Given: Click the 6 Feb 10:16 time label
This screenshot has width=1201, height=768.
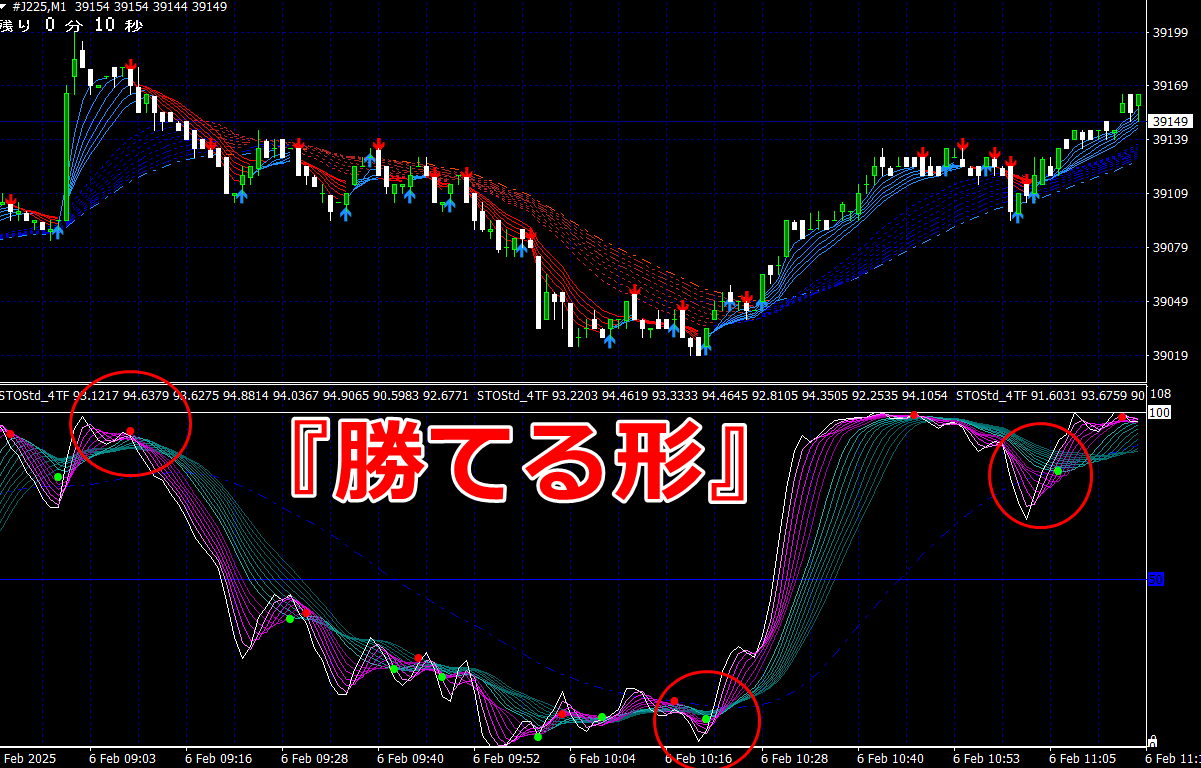Looking at the screenshot, I should 699,759.
